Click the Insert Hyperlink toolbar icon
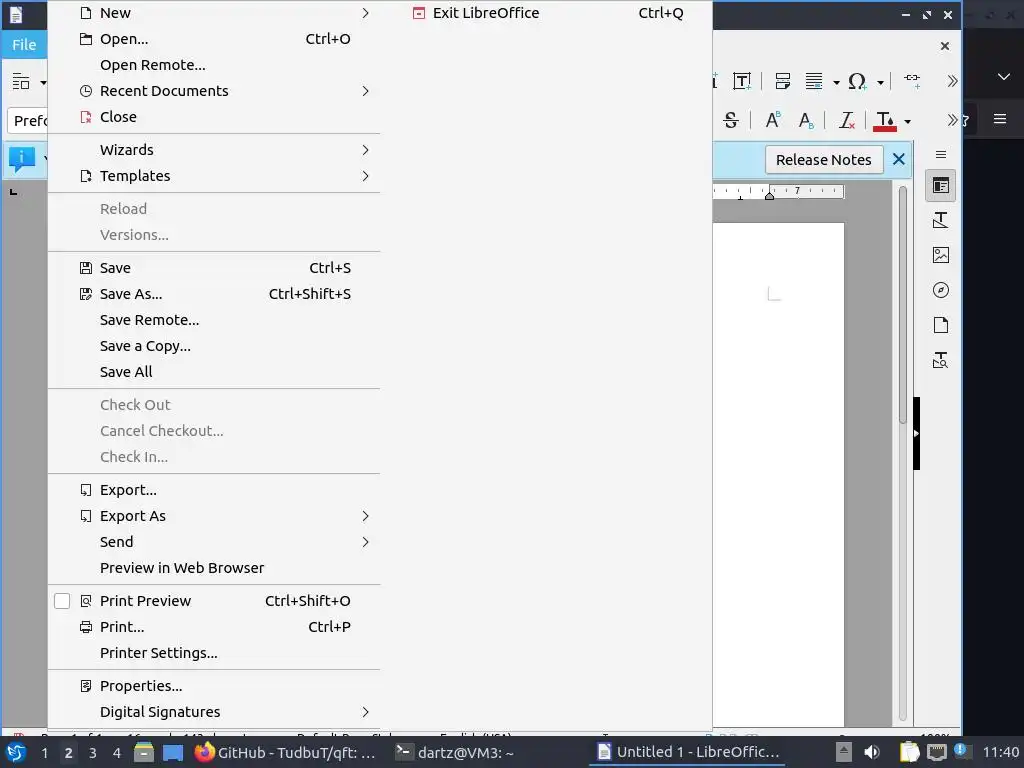The image size is (1024, 768). (x=912, y=80)
